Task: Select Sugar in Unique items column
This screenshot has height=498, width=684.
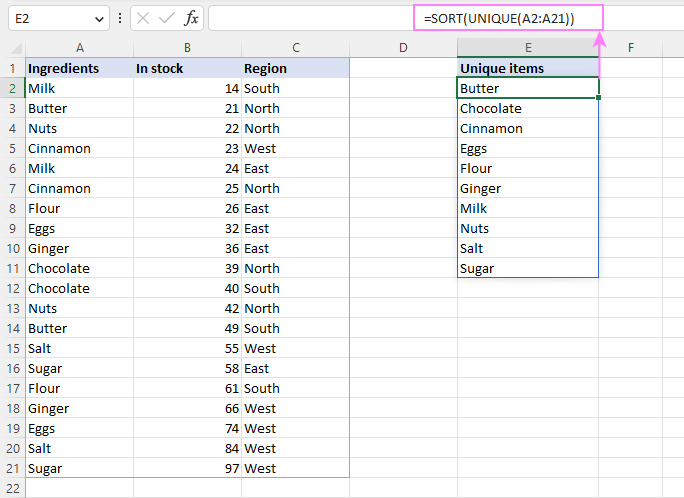Action: click(528, 269)
